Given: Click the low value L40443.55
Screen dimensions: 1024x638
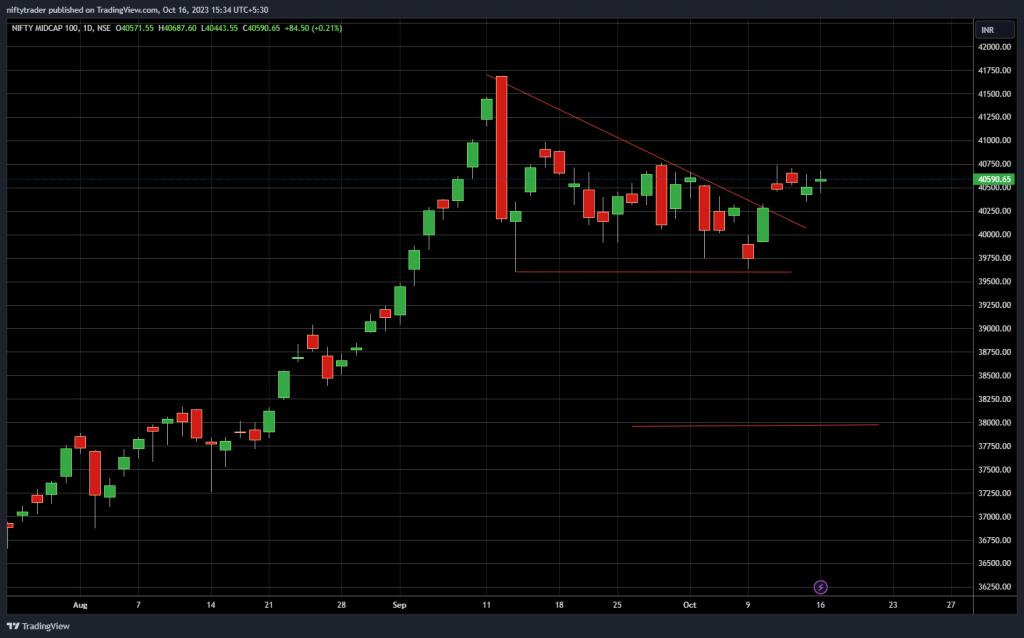Looking at the screenshot, I should (219, 28).
